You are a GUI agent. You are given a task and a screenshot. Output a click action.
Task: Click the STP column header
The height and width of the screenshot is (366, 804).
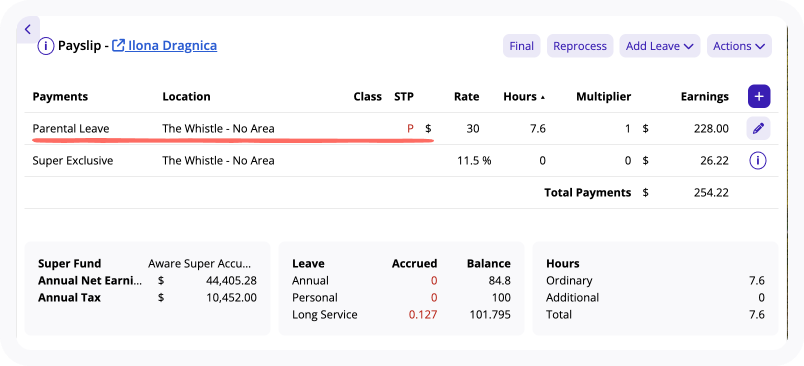pos(404,96)
